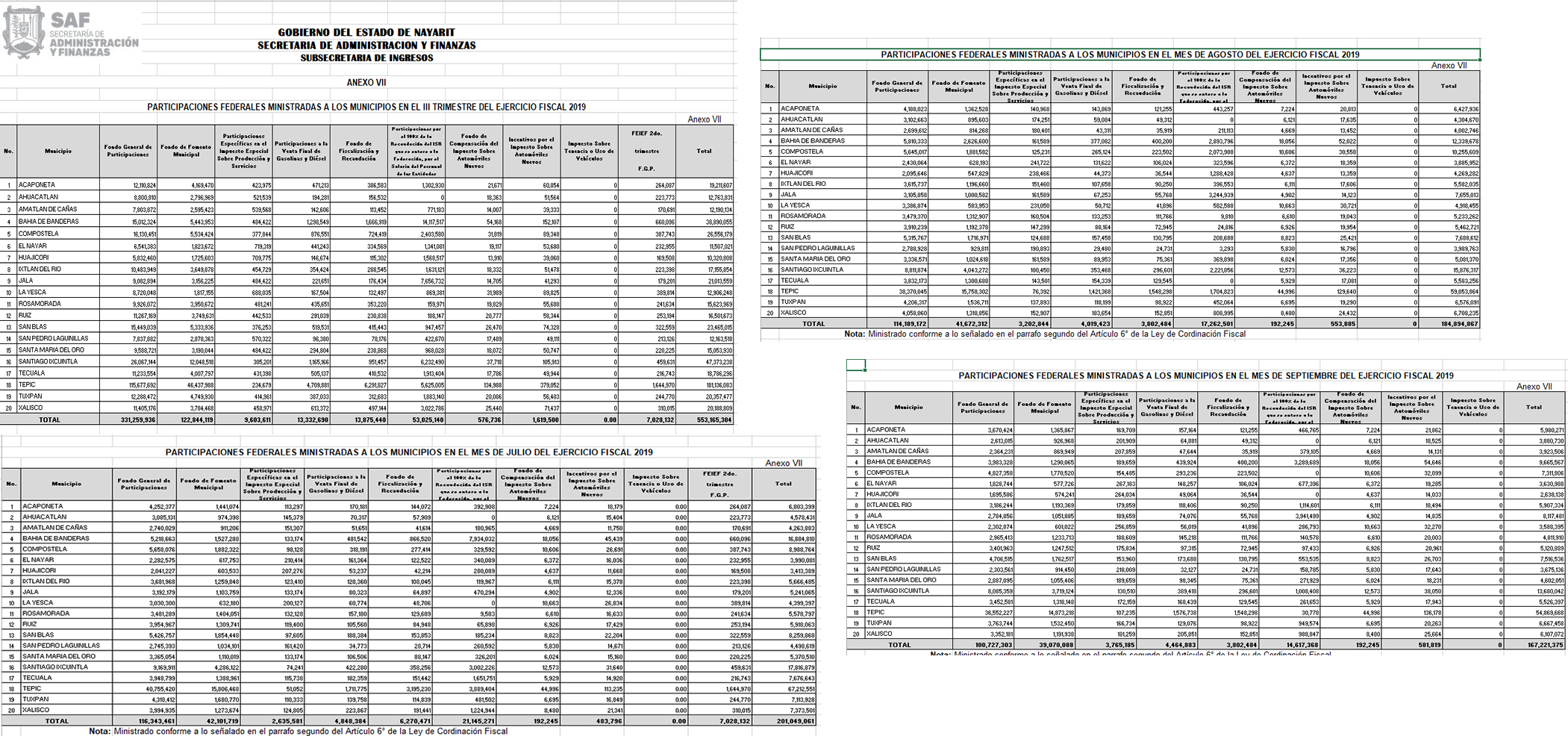Click the September ISR total 14,617,368
Viewport: 1568px width, 736px height.
[x=1290, y=645]
